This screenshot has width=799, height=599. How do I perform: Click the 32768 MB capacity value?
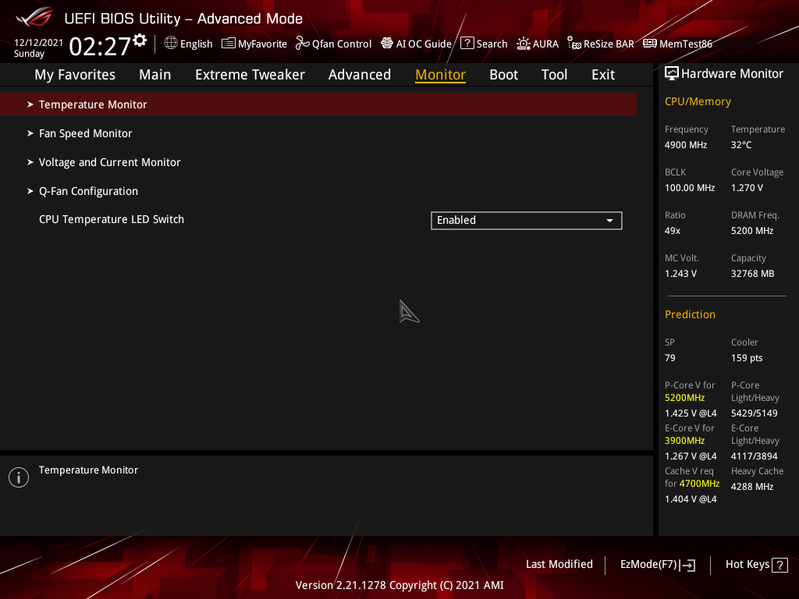point(753,274)
